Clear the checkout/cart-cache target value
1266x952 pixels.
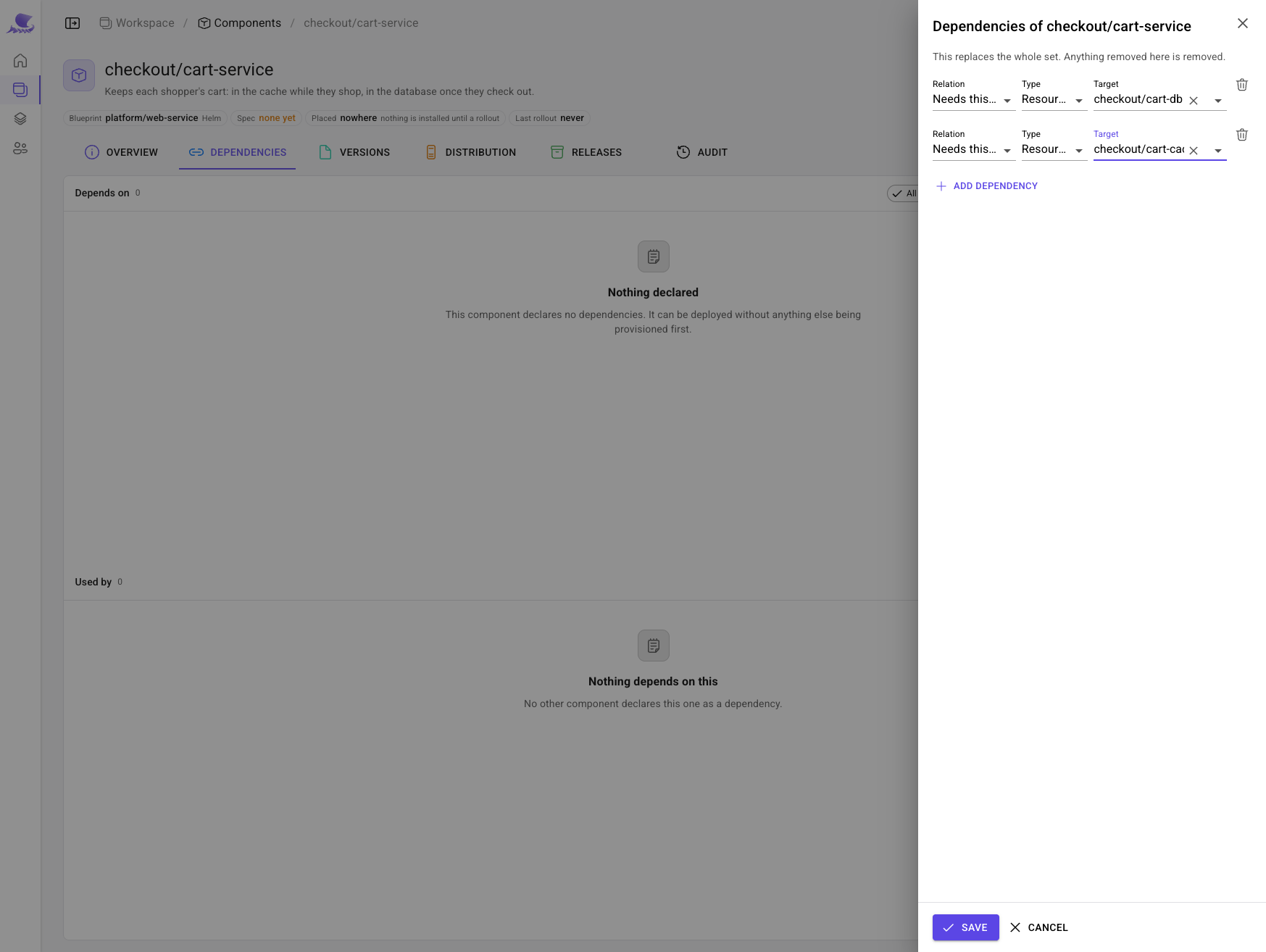[x=1194, y=151]
